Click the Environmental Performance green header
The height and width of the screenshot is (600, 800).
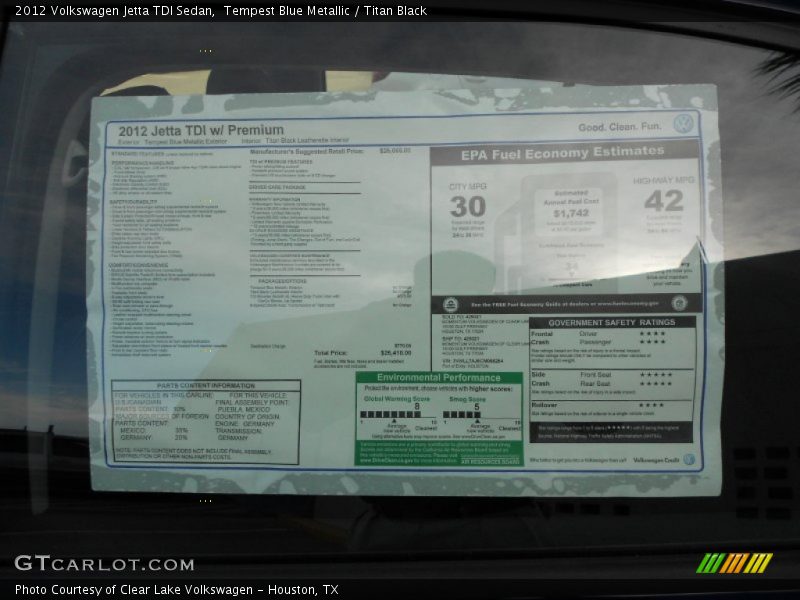(439, 378)
